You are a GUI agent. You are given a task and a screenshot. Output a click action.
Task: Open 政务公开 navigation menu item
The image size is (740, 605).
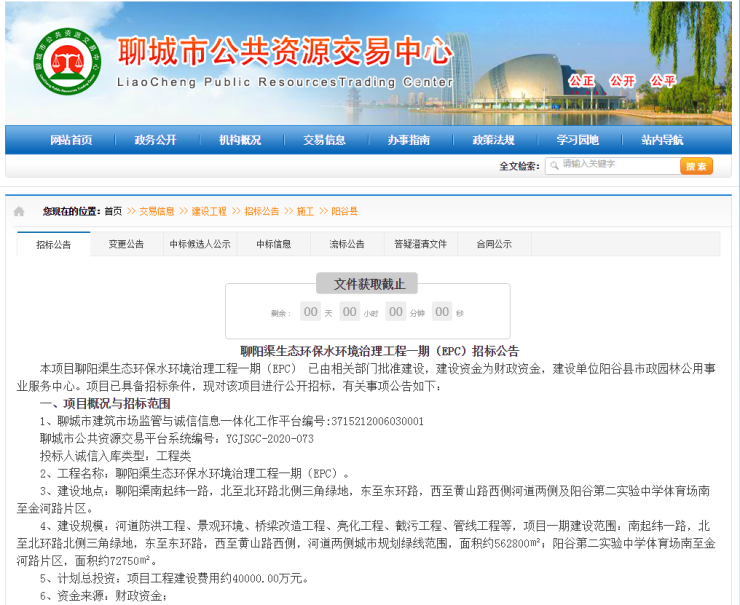tap(155, 140)
